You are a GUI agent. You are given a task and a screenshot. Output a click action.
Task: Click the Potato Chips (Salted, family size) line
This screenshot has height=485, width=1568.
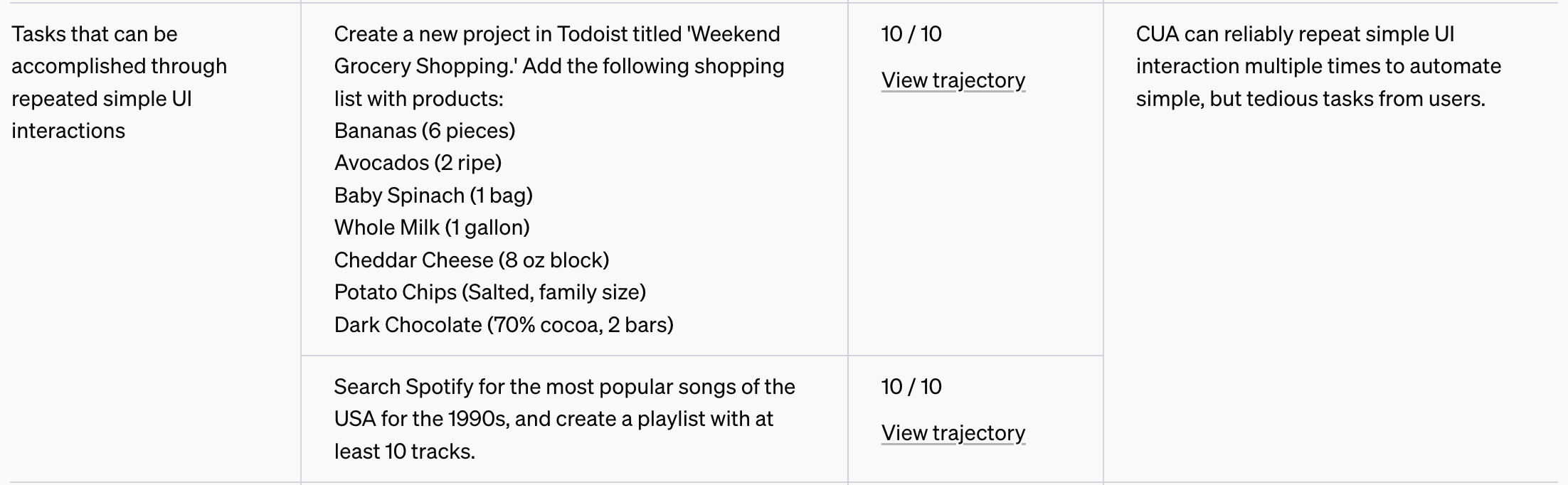pyautogui.click(x=489, y=292)
